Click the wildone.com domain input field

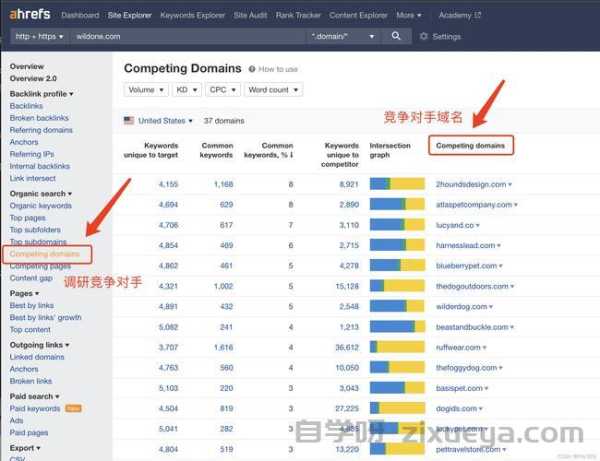pos(188,36)
